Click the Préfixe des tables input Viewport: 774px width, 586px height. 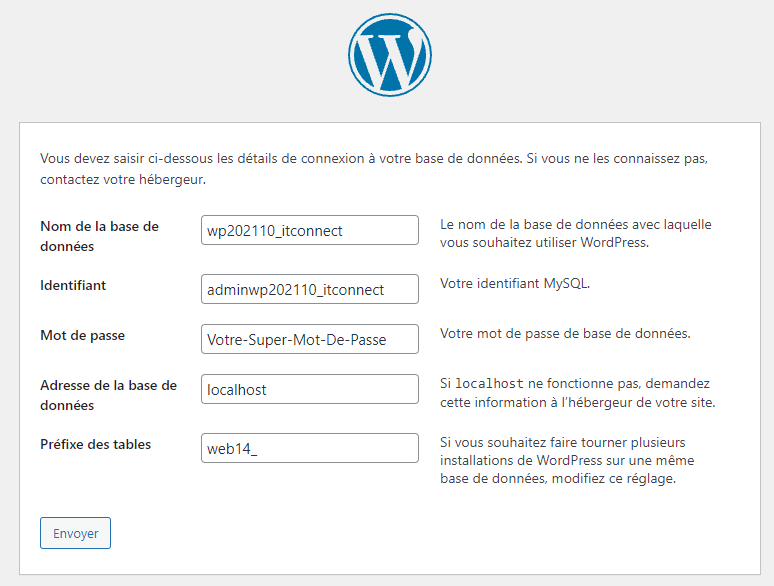pos(309,448)
